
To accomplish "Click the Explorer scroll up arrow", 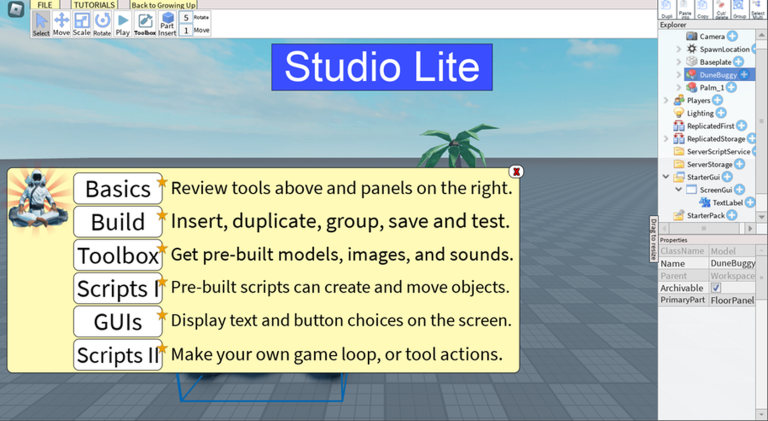I will coord(761,35).
